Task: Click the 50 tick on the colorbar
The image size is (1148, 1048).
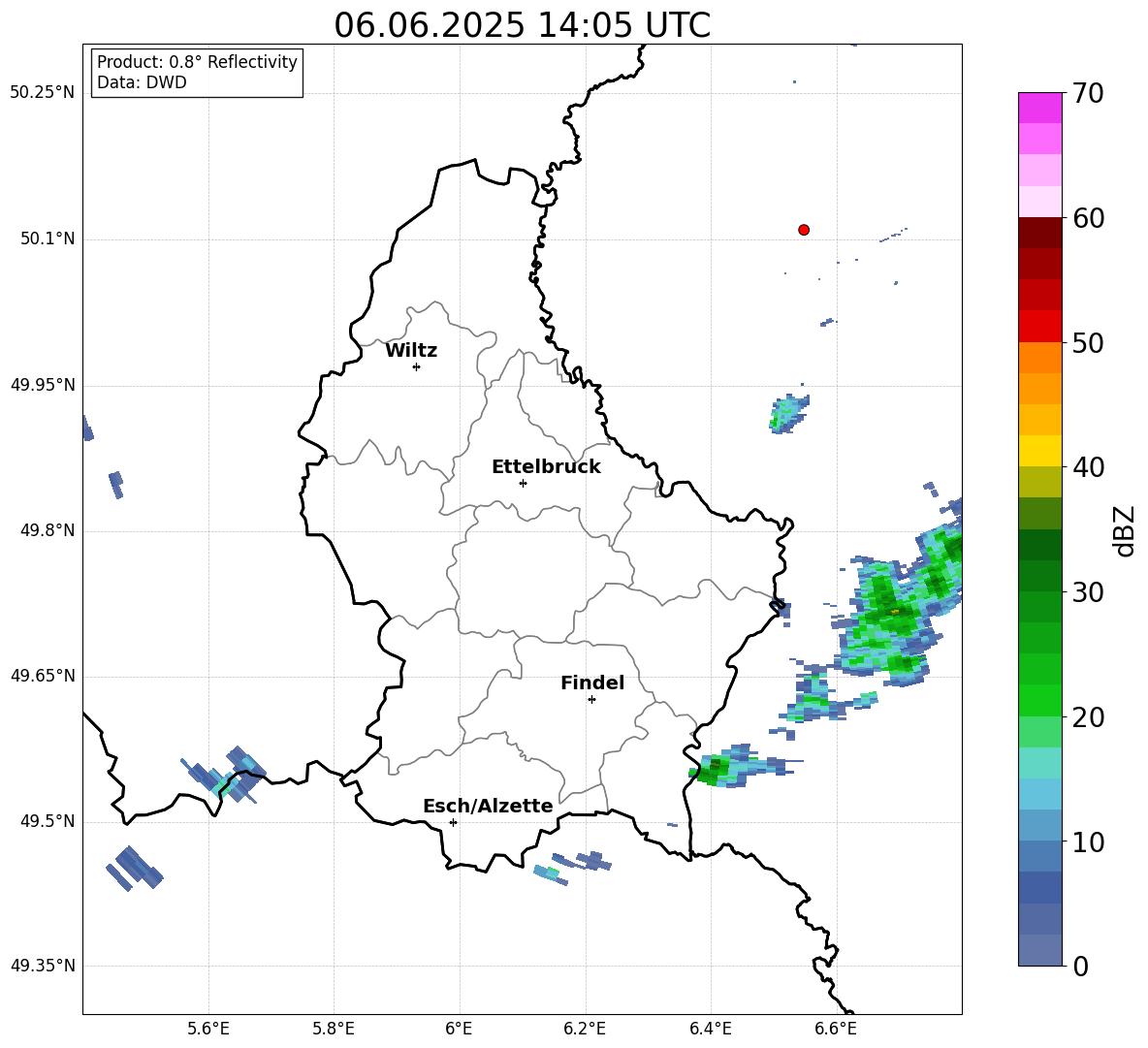Action: 1087,342
